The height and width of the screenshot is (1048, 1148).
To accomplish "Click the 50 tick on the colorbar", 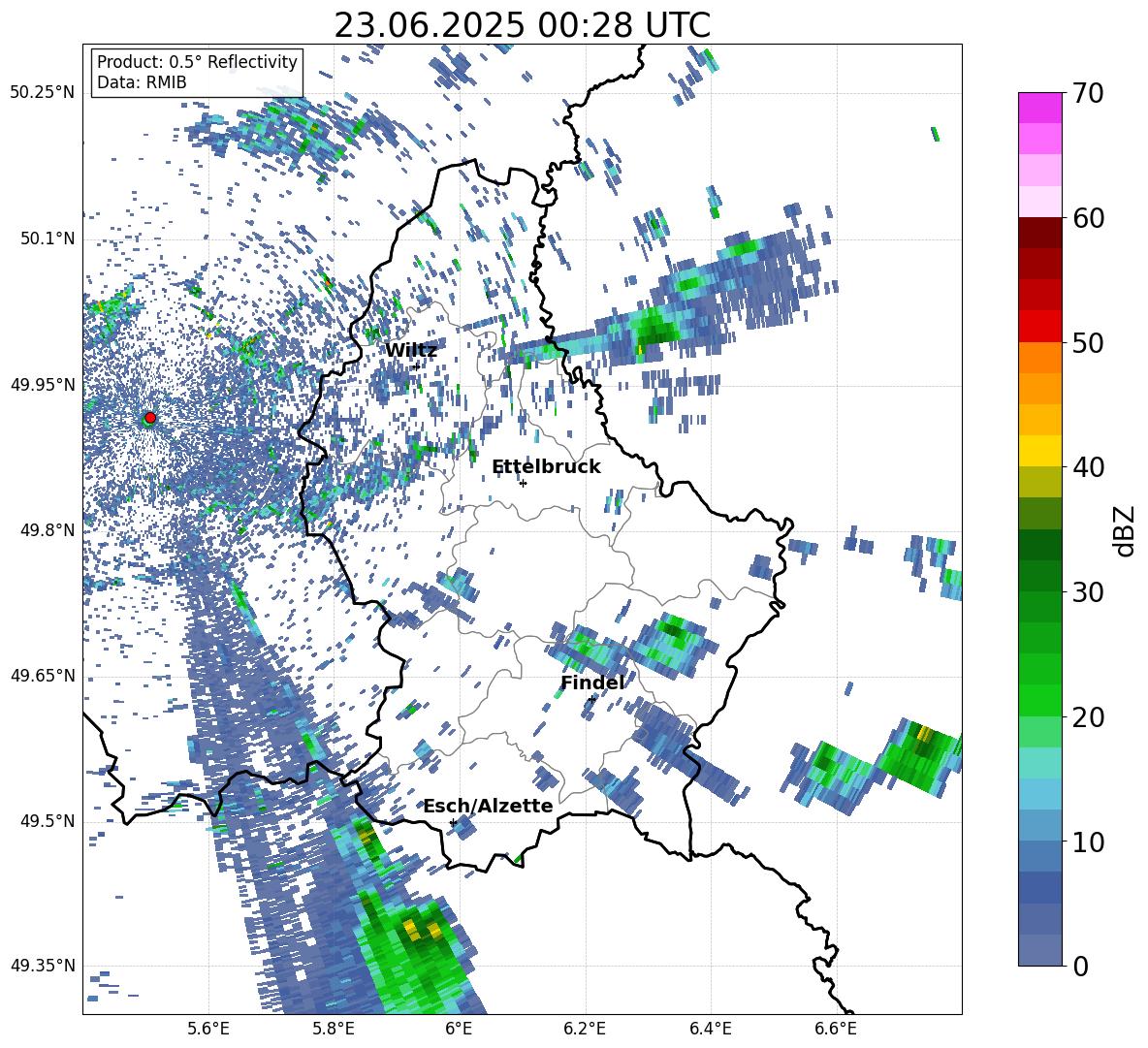I will (1087, 342).
